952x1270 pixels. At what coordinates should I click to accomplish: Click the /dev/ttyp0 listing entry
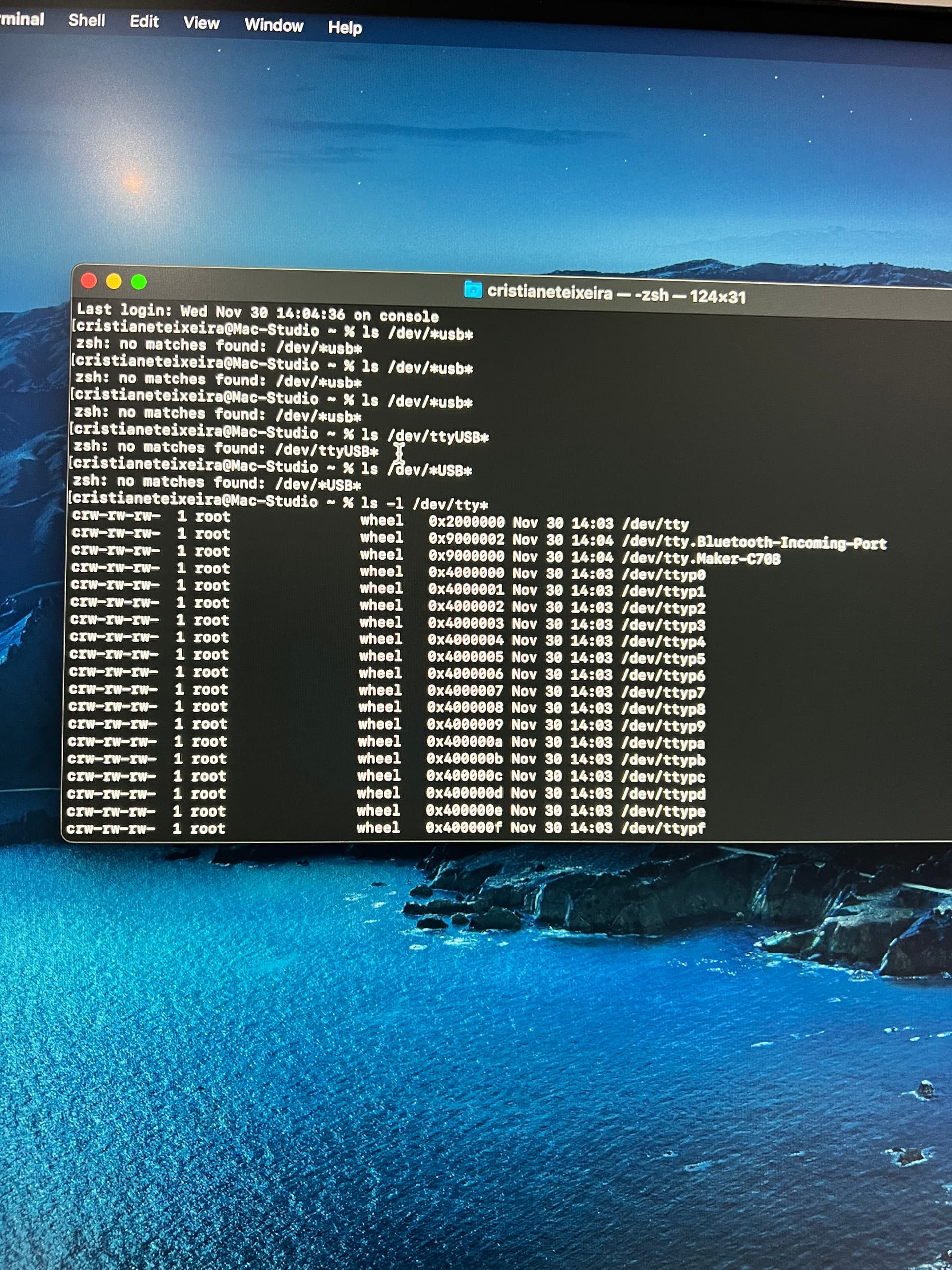coord(663,574)
